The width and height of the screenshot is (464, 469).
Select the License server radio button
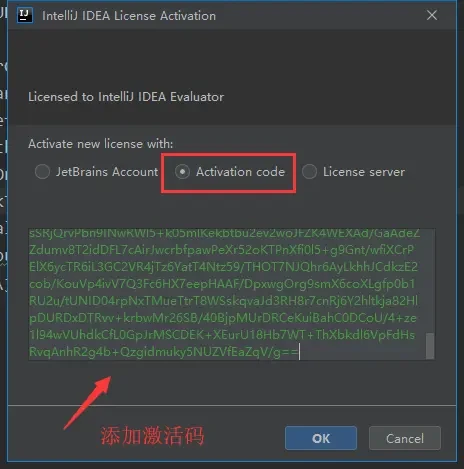tap(309, 172)
